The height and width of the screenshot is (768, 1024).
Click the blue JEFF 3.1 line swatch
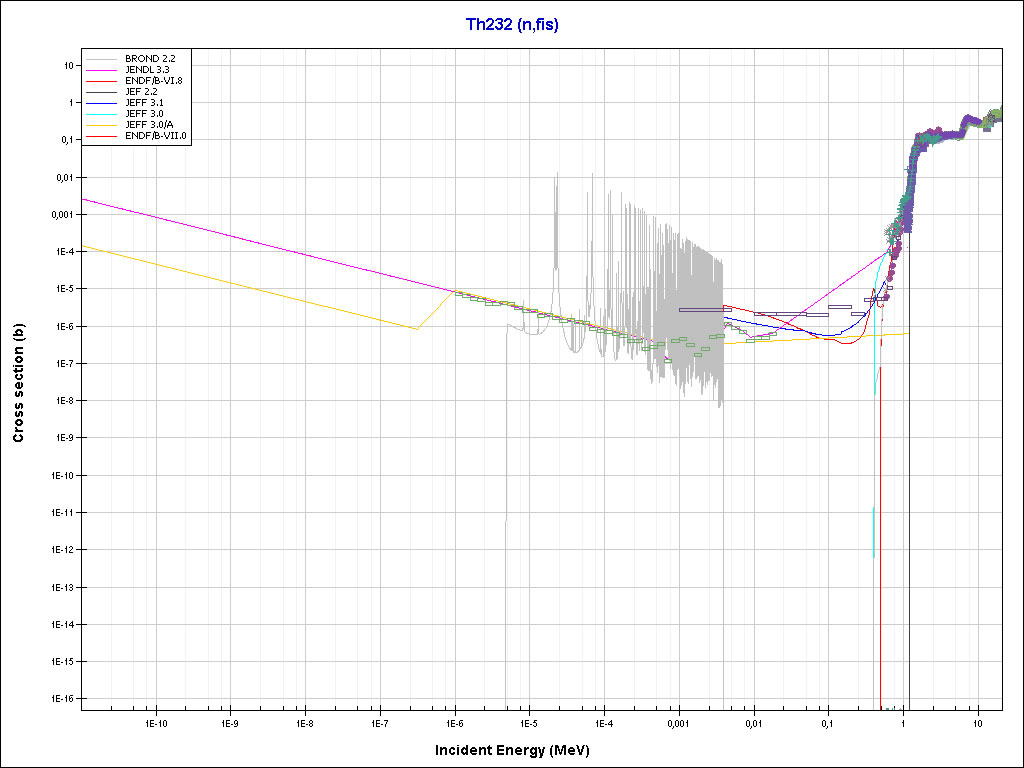(102, 102)
